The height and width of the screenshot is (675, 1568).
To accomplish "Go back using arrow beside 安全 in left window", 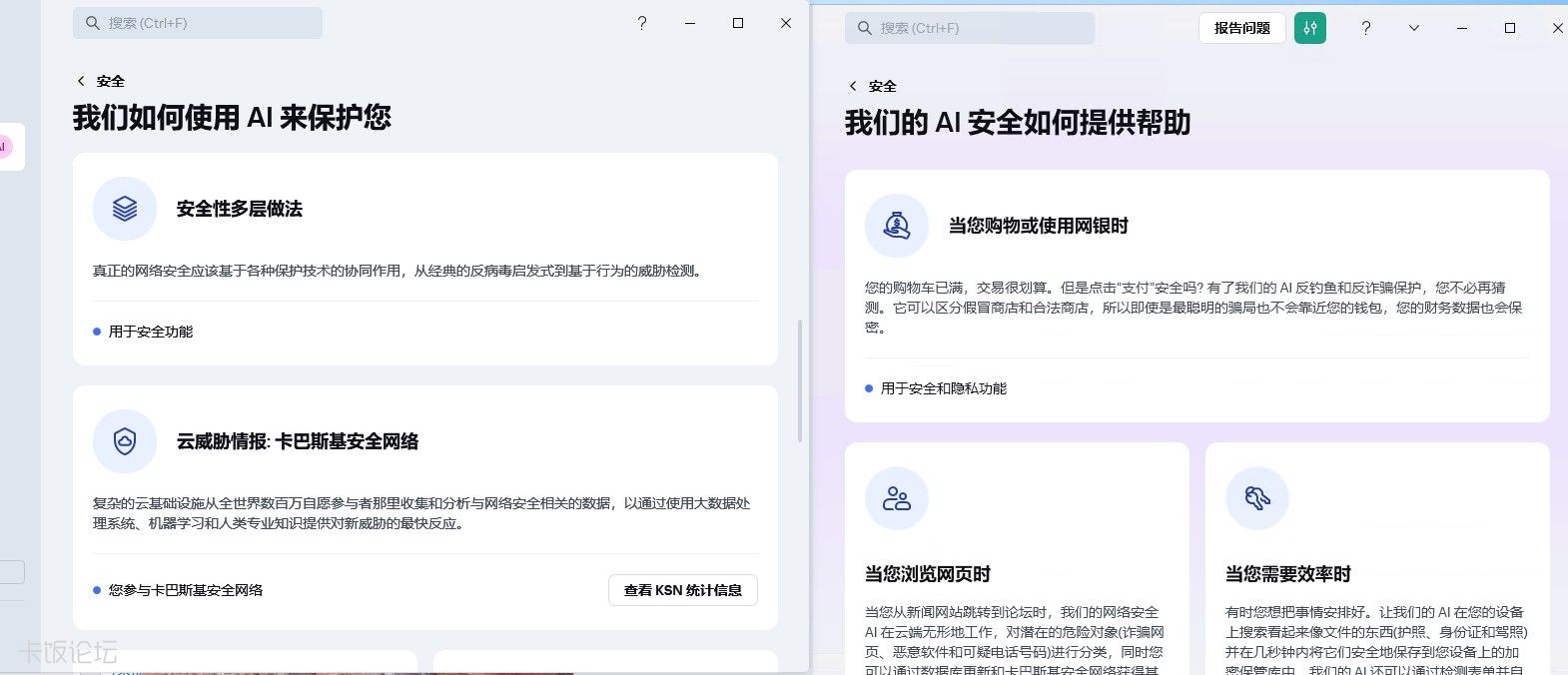I will (x=81, y=81).
